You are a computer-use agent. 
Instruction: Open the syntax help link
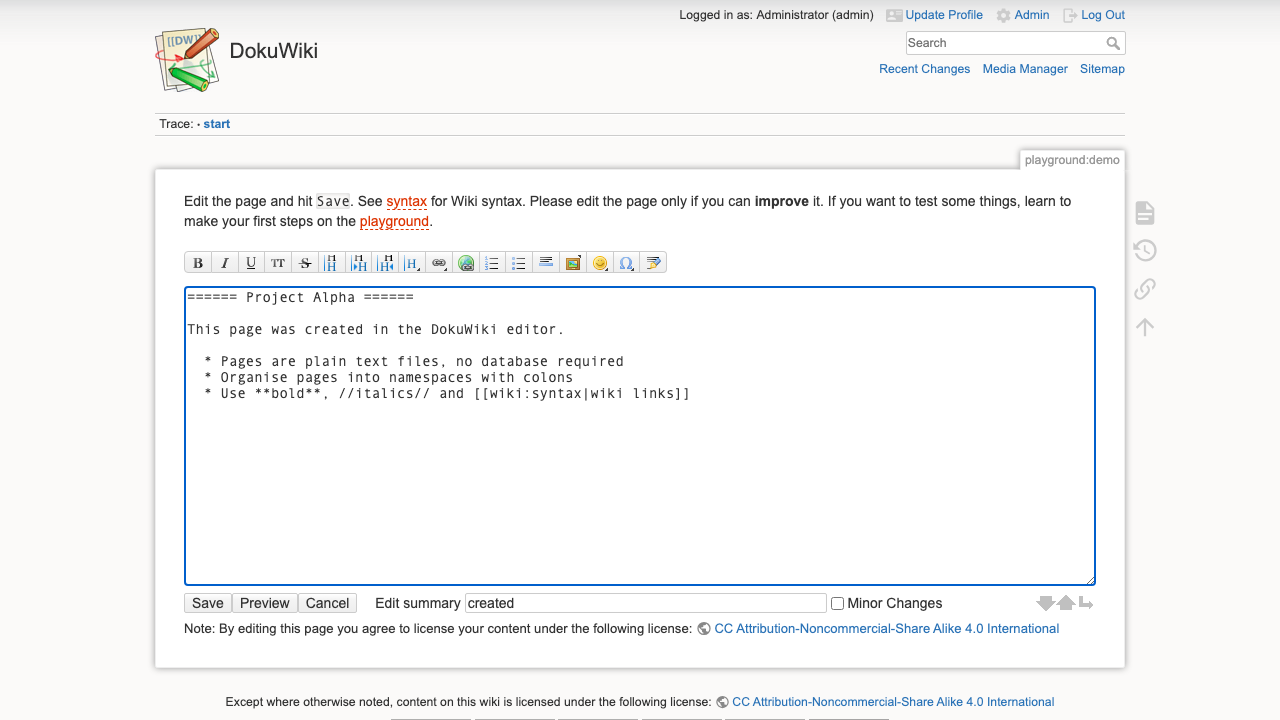tap(407, 201)
